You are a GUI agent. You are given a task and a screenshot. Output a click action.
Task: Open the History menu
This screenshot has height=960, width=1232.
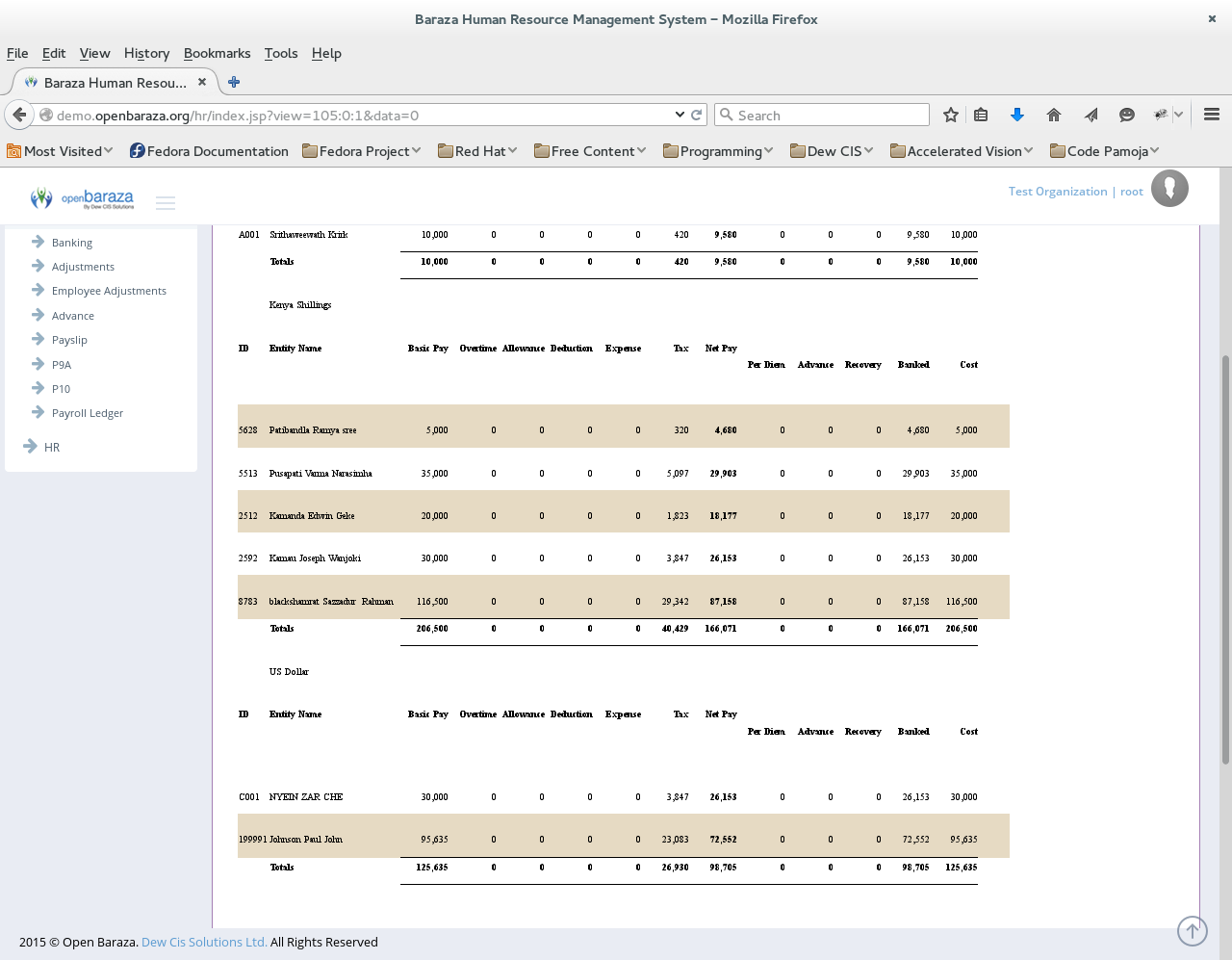click(146, 53)
